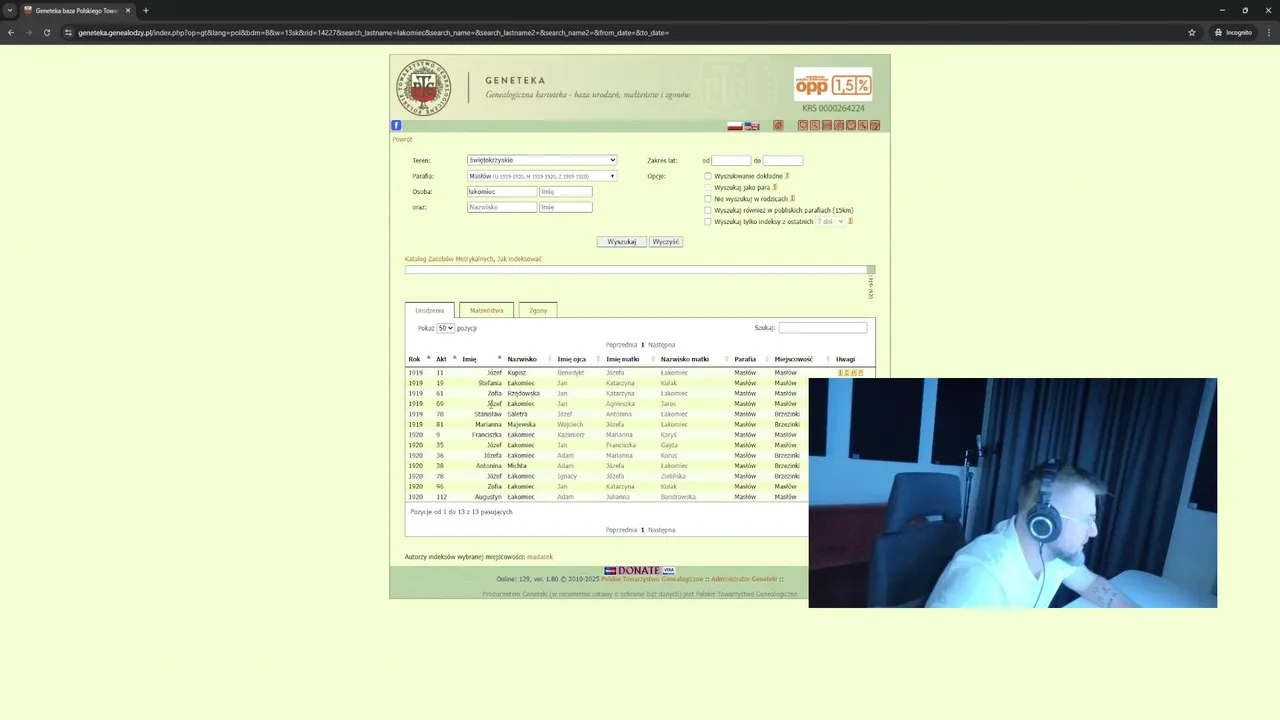The image size is (1280, 720).
Task: Open the browser tab search dropdown
Action: (x=9, y=10)
